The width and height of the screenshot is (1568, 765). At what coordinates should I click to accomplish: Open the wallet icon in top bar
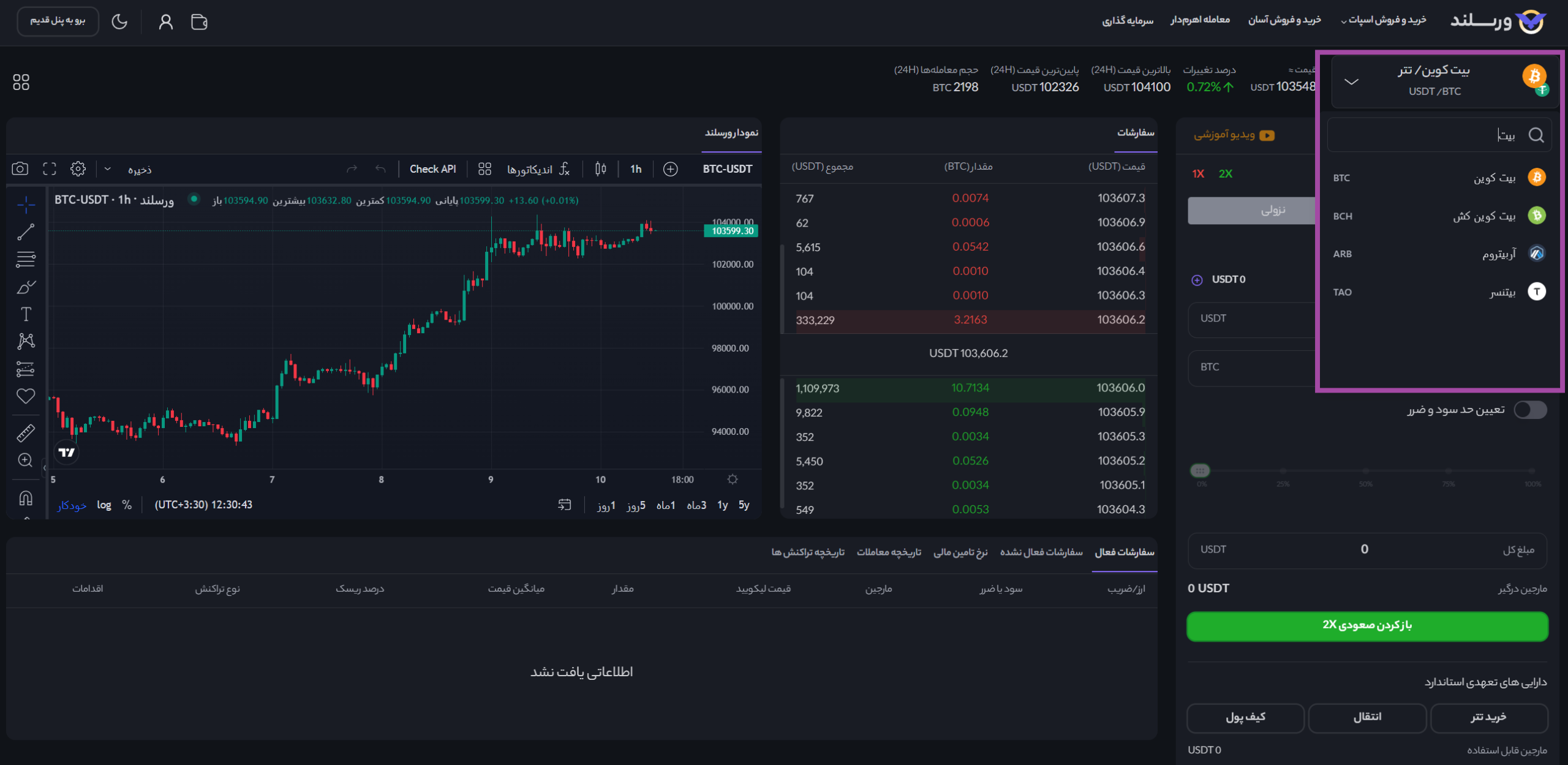click(199, 22)
